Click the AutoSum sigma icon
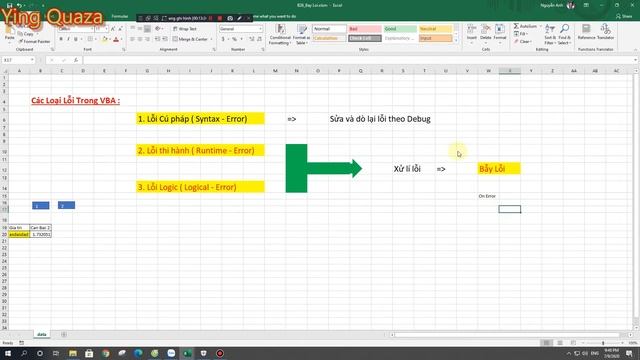 pyautogui.click(x=516, y=27)
